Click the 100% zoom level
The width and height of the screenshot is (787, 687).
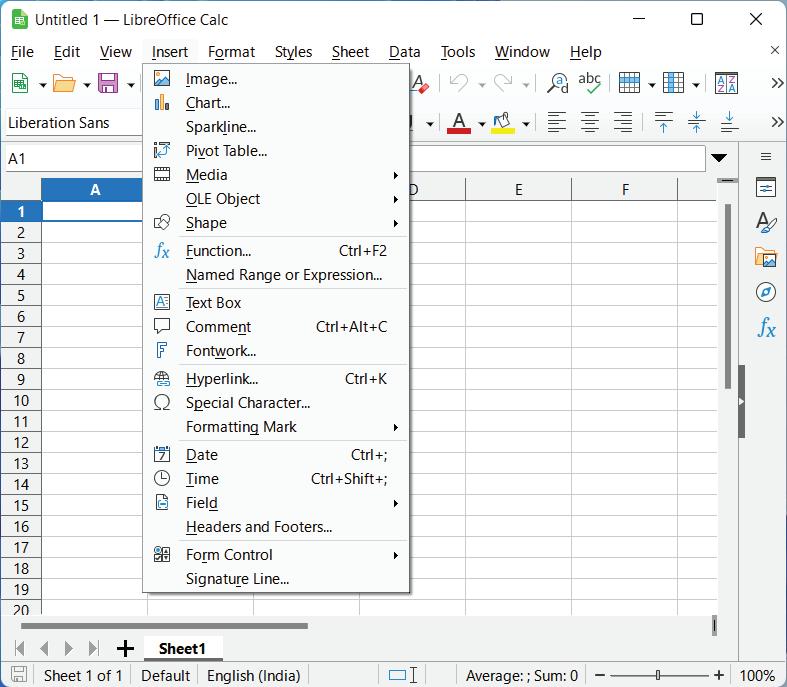tap(757, 675)
